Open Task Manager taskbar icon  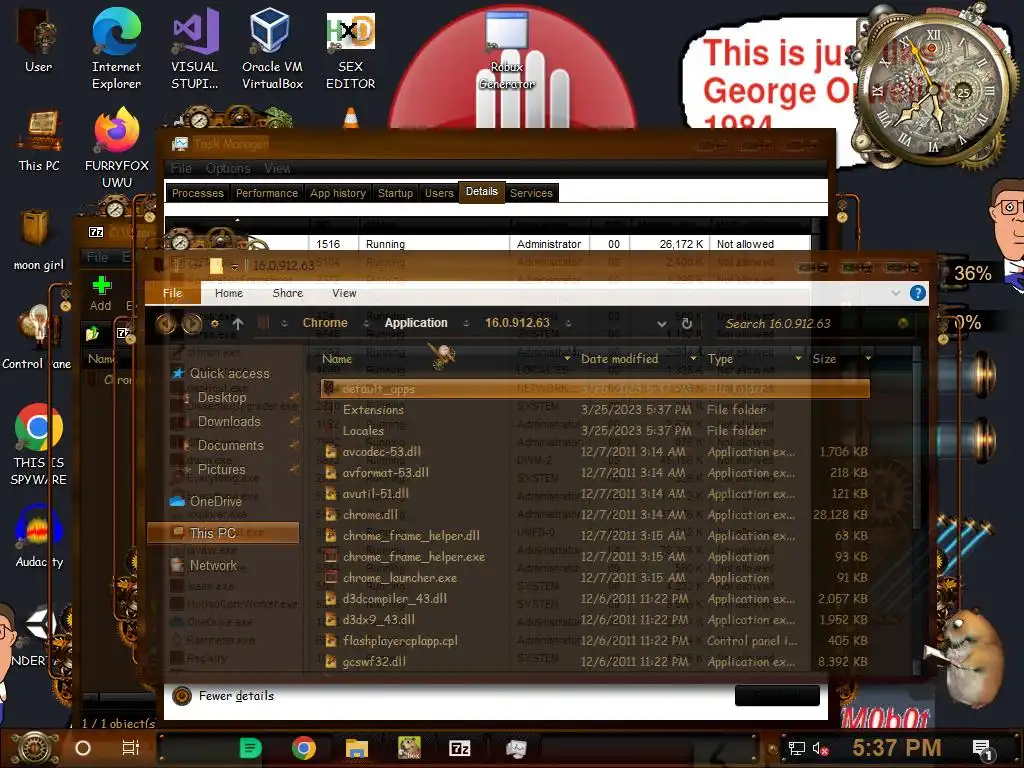(516, 748)
